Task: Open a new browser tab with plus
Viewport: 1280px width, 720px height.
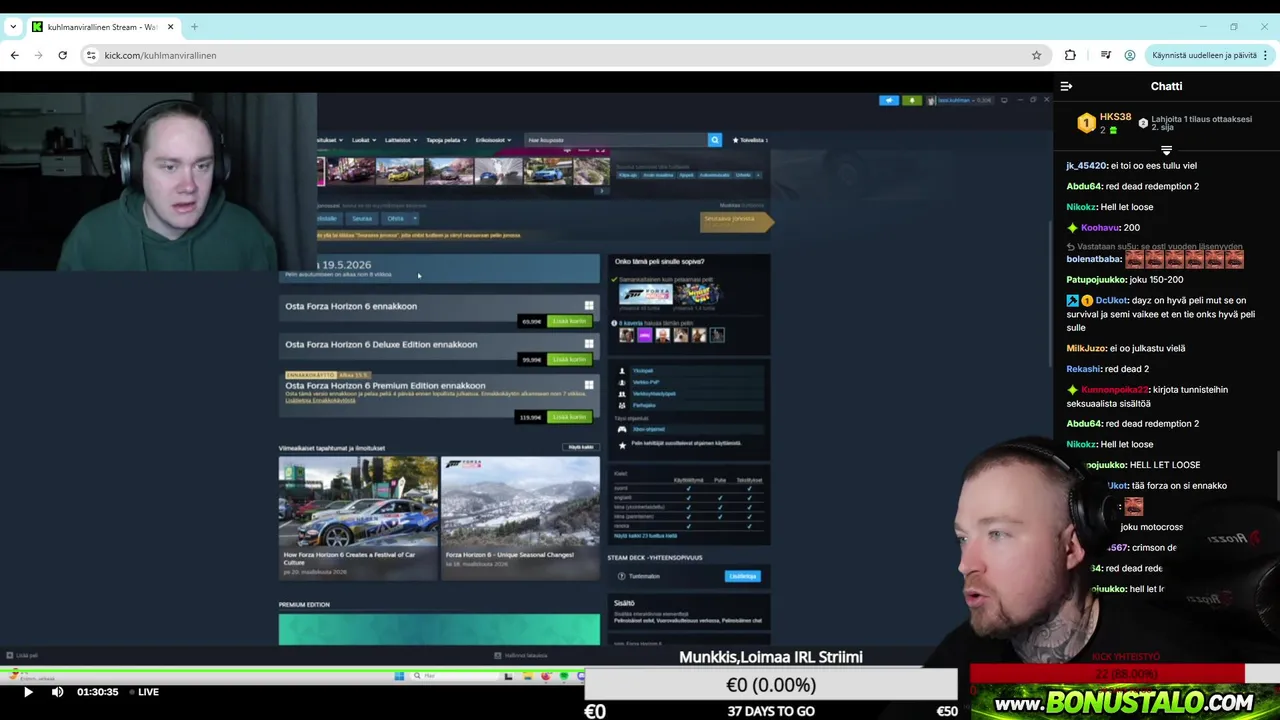Action: click(x=194, y=26)
